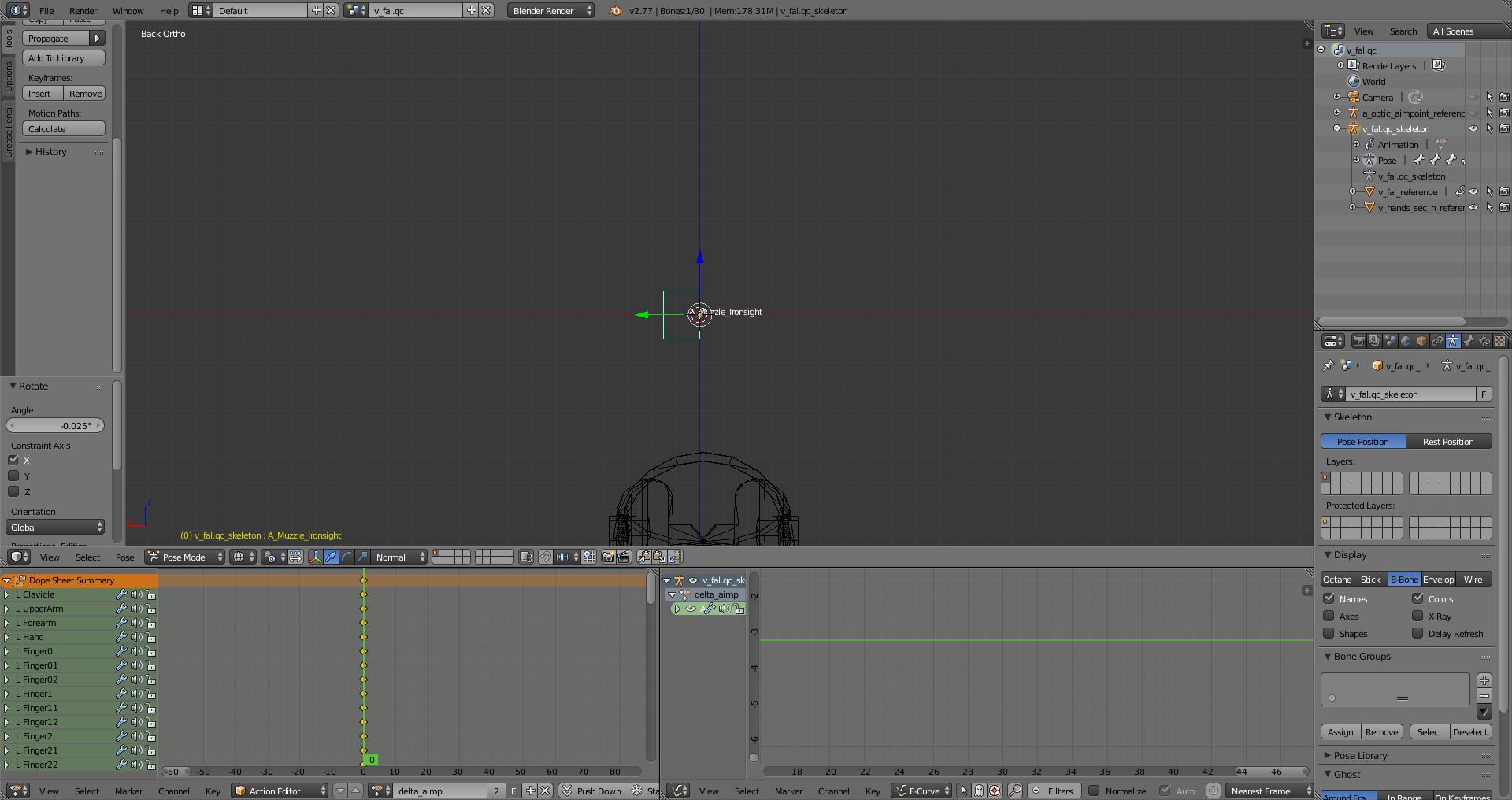Select the L Hand channel row

79,637
